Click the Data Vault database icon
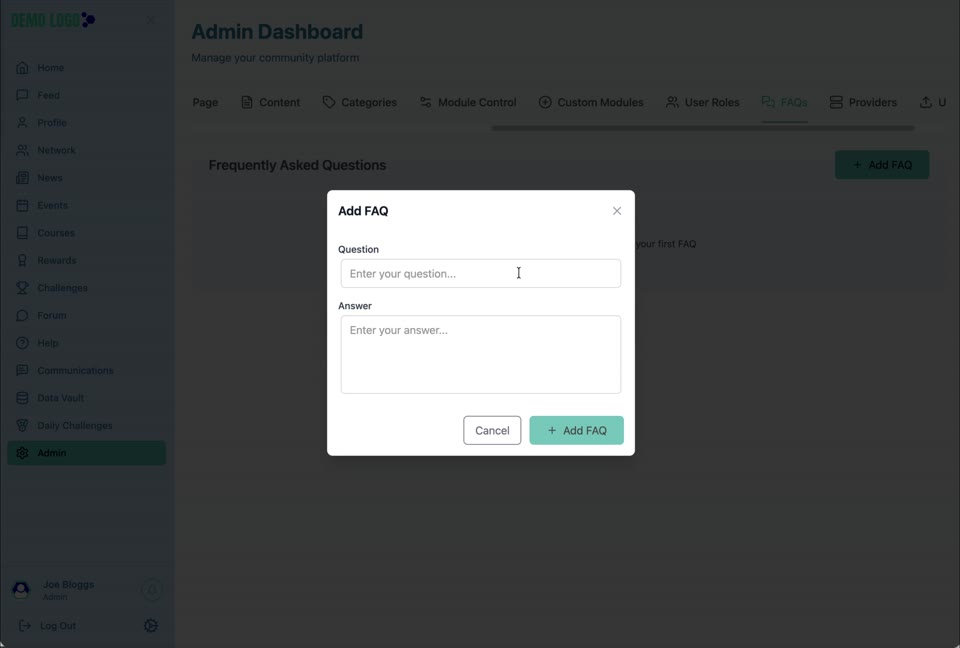The width and height of the screenshot is (960, 648). [x=22, y=398]
